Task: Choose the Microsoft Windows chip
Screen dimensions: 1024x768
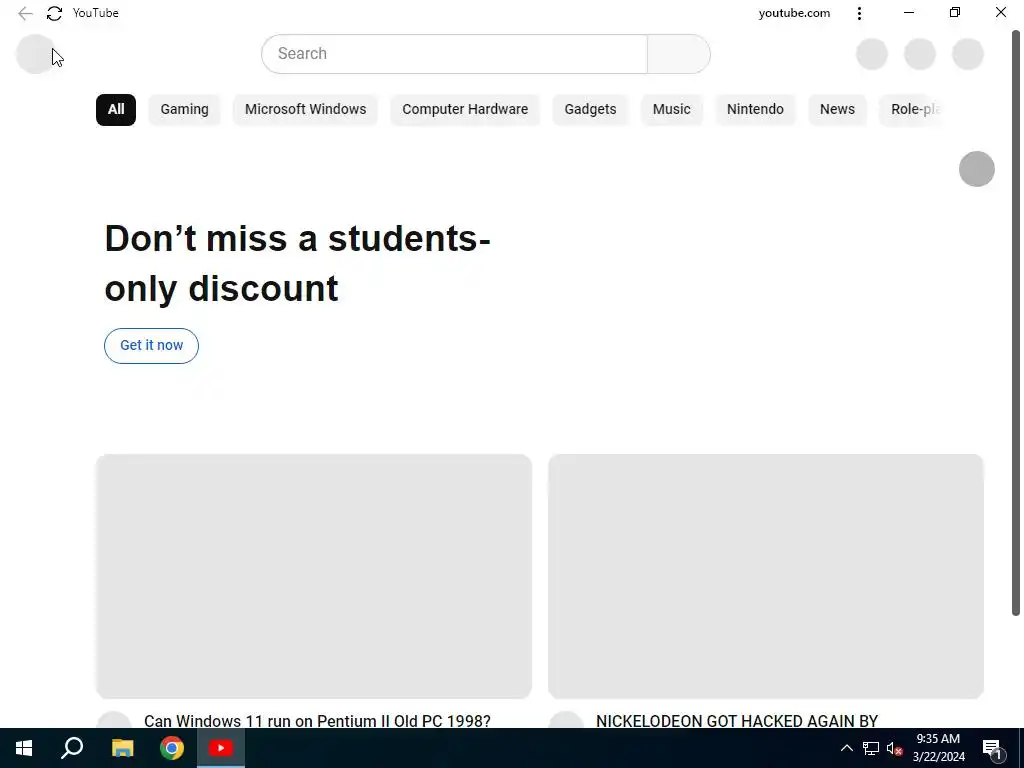Action: [306, 110]
